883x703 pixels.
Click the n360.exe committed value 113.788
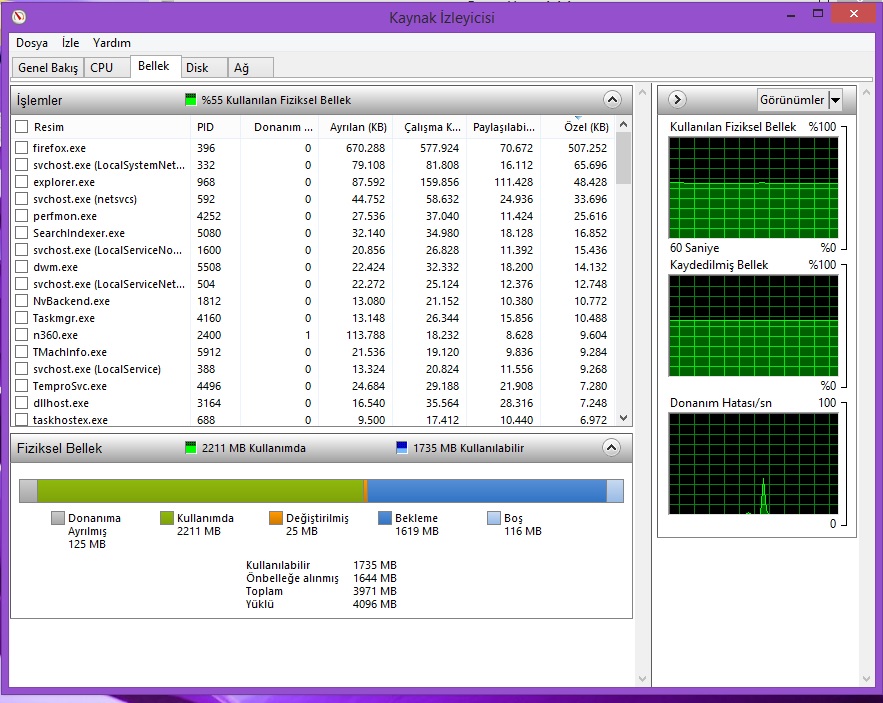pos(365,335)
